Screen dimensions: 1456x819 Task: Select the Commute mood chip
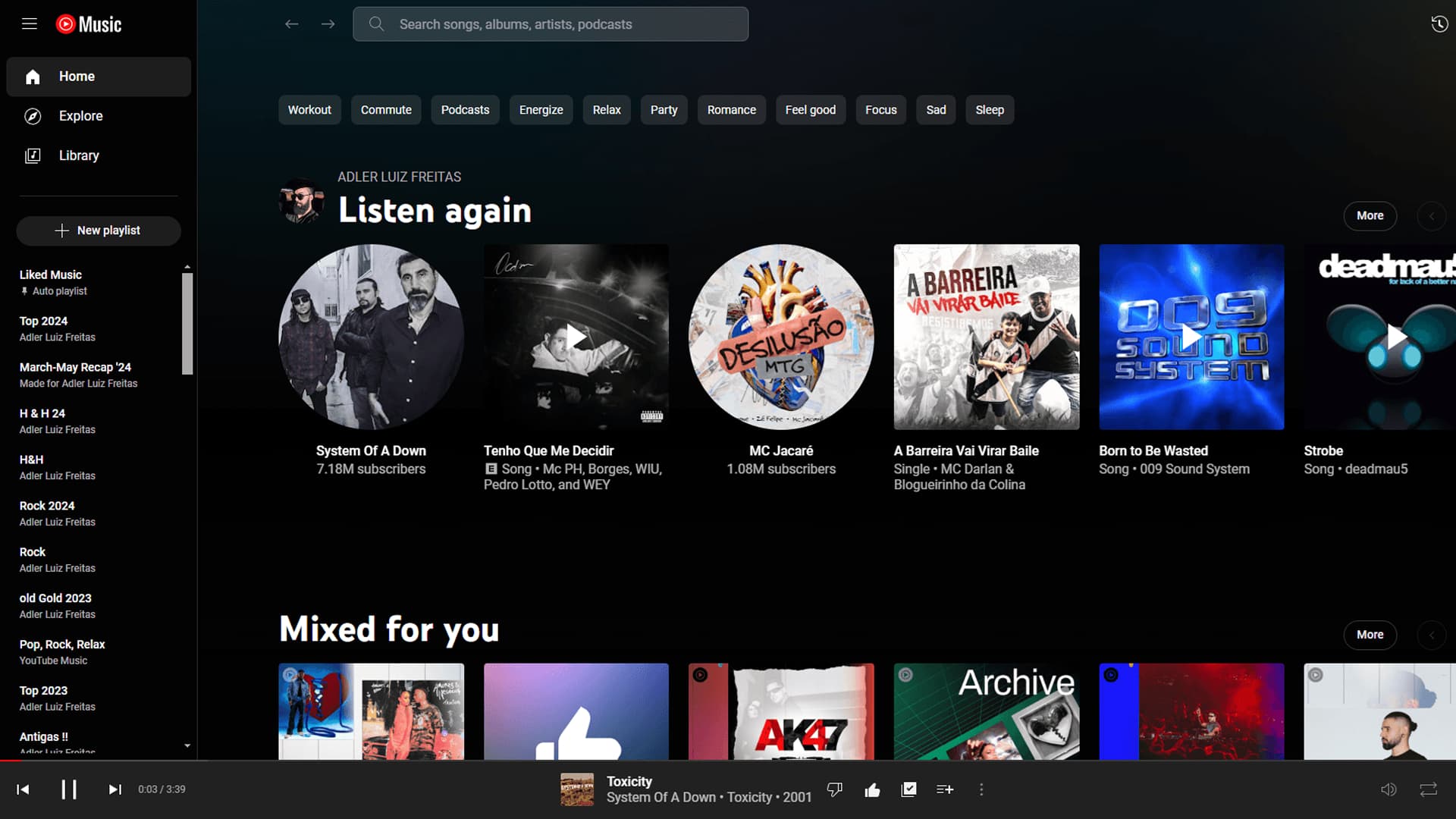point(386,110)
